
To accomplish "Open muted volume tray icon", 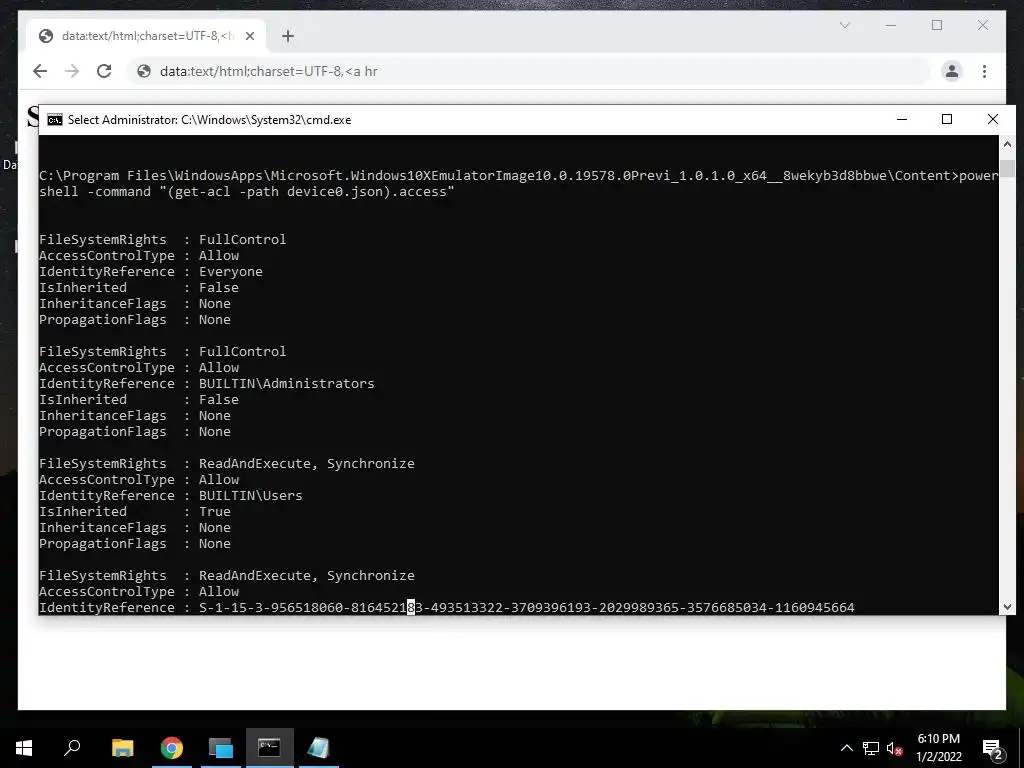I will pyautogui.click(x=895, y=748).
